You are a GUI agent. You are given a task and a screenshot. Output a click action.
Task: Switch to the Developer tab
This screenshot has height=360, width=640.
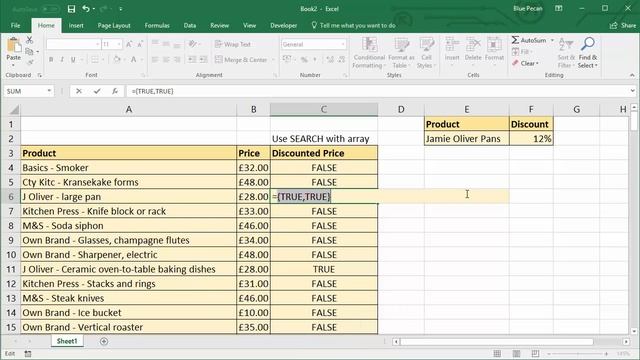click(x=283, y=25)
